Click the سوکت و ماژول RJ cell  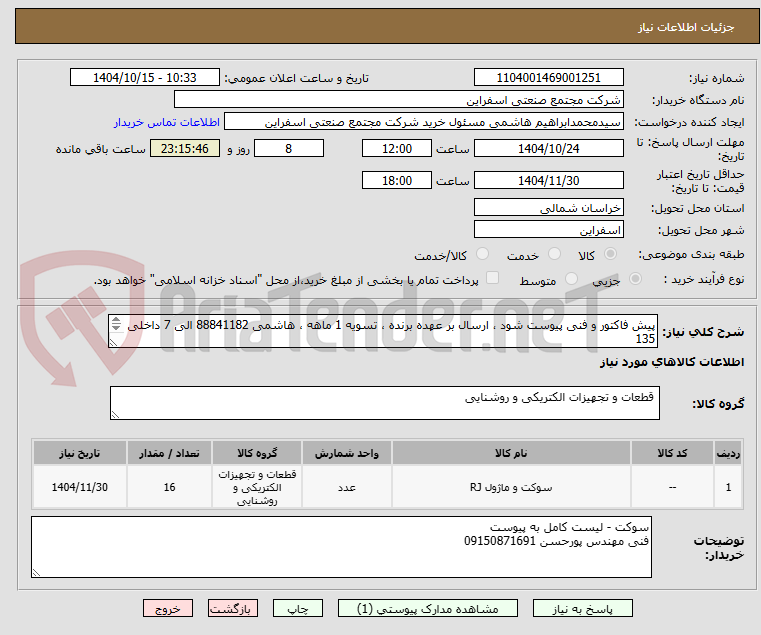[511, 487]
